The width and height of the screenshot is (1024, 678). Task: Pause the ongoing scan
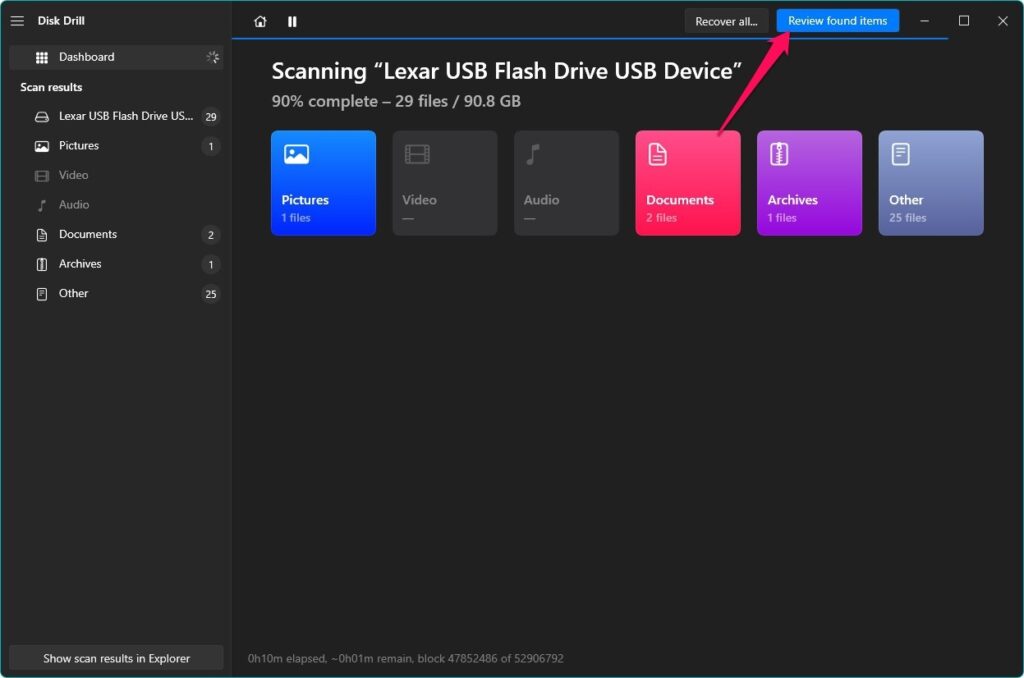[x=292, y=21]
